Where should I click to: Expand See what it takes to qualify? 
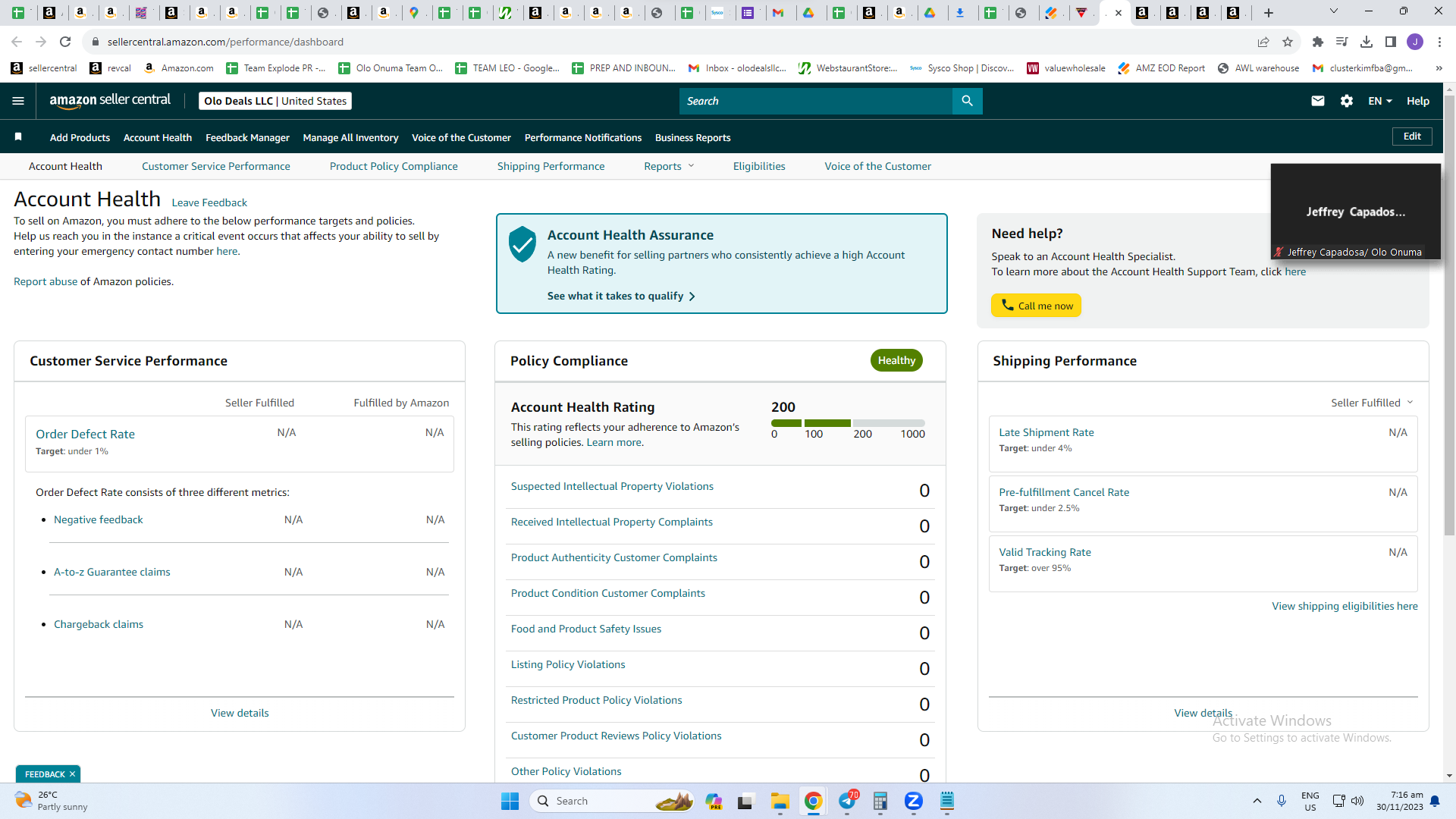(x=621, y=296)
